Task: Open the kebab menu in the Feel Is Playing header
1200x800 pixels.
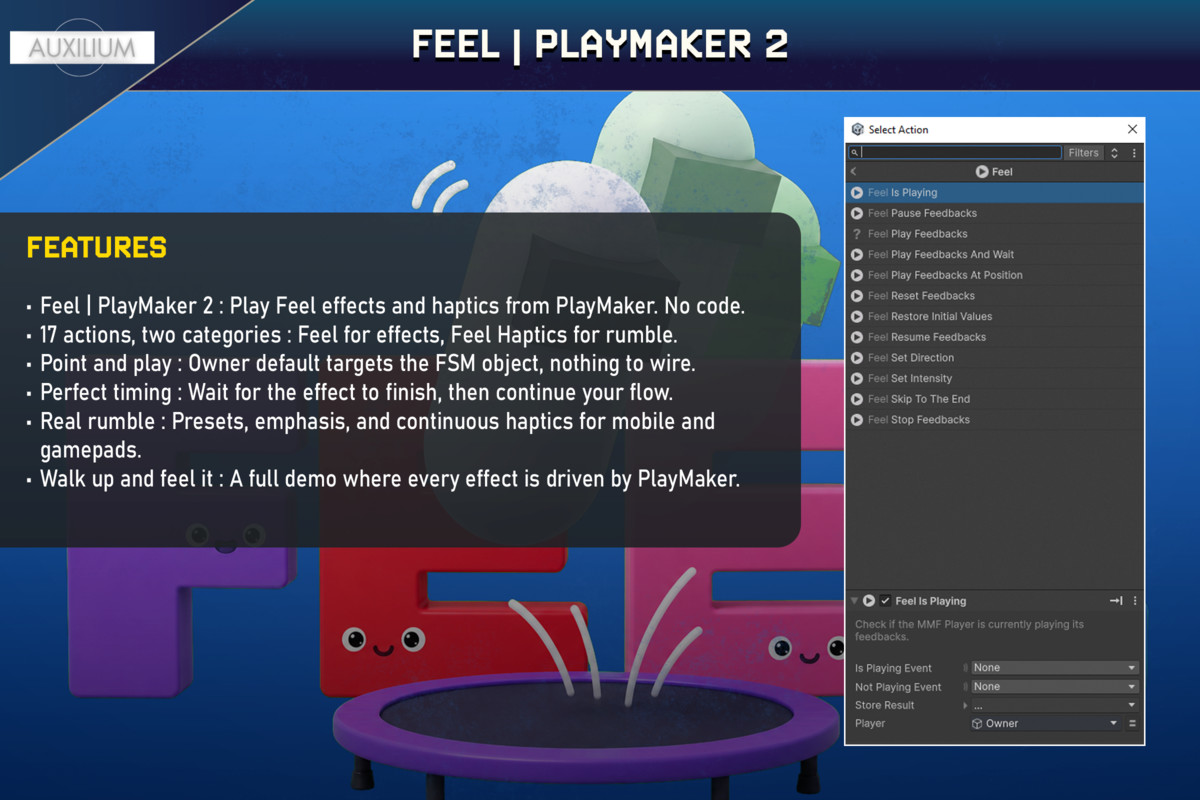Action: [x=1135, y=601]
